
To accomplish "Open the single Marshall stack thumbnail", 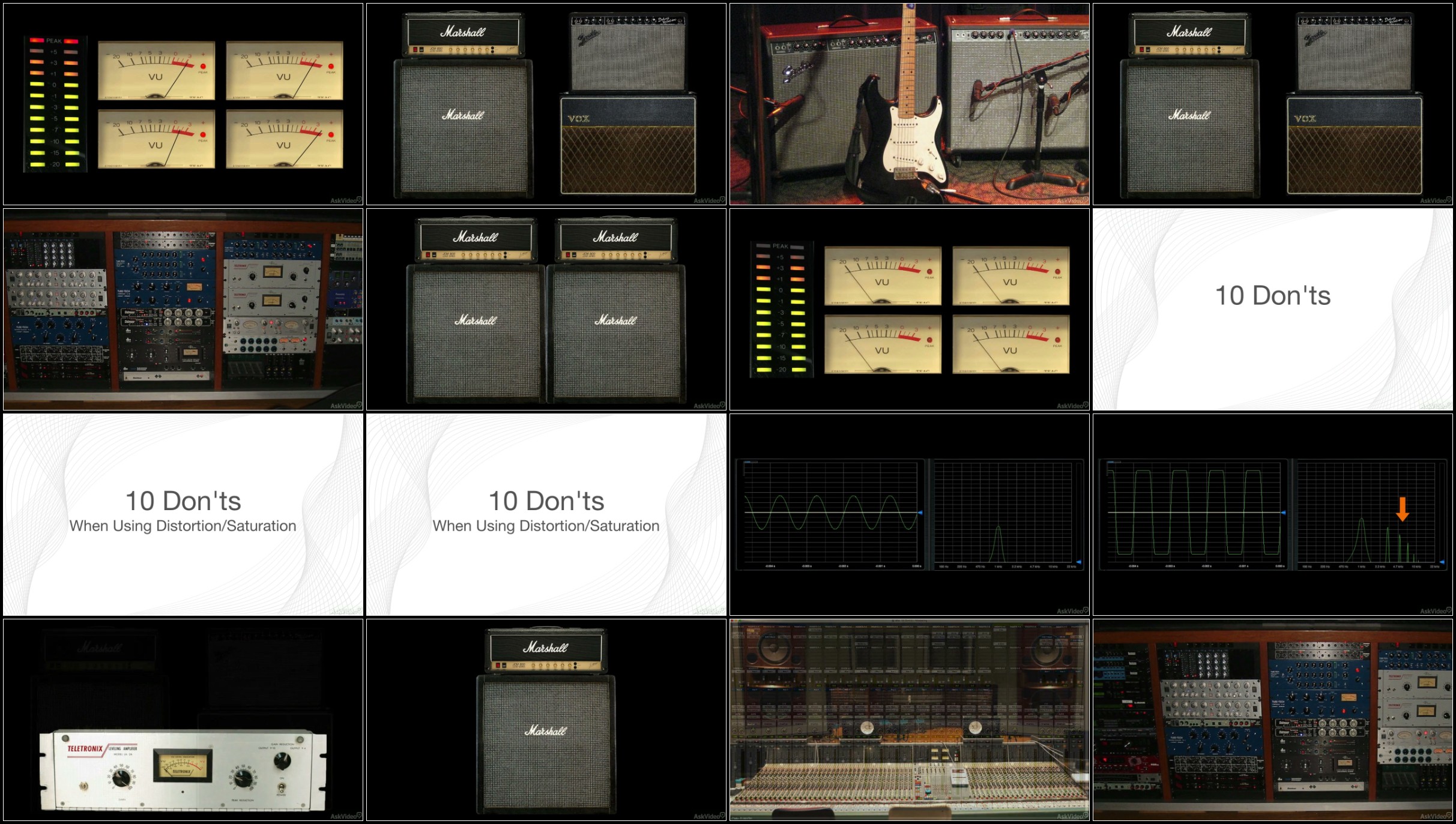I will click(x=546, y=720).
